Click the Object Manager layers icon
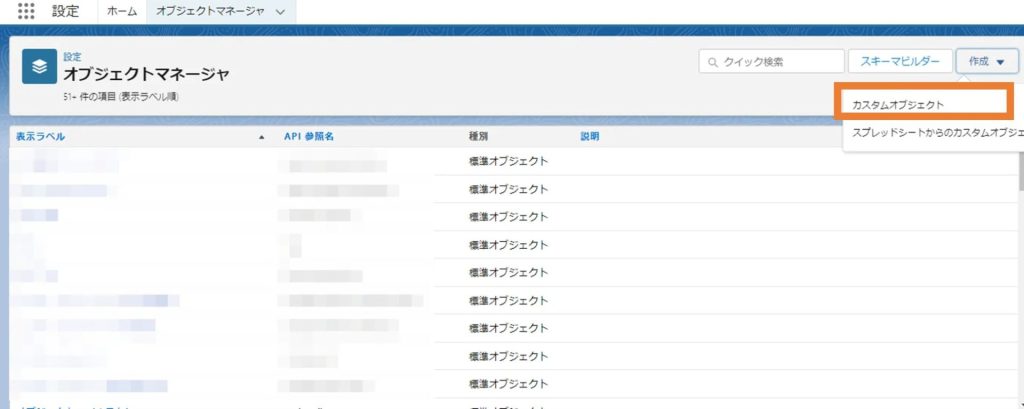This screenshot has height=409, width=1024. 39,66
